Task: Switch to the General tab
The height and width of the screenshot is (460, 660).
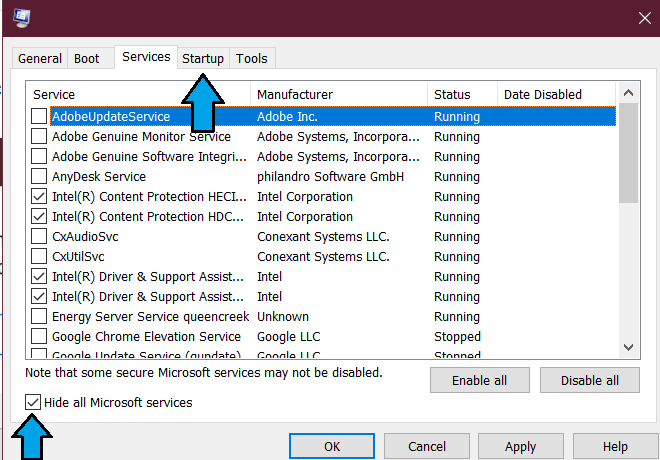Action: pyautogui.click(x=40, y=58)
